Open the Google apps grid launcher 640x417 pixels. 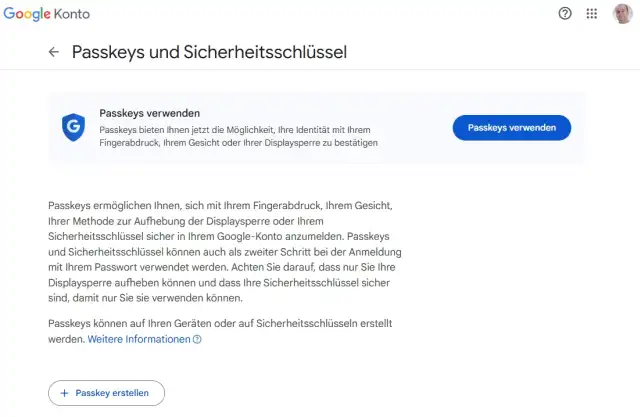tap(592, 14)
